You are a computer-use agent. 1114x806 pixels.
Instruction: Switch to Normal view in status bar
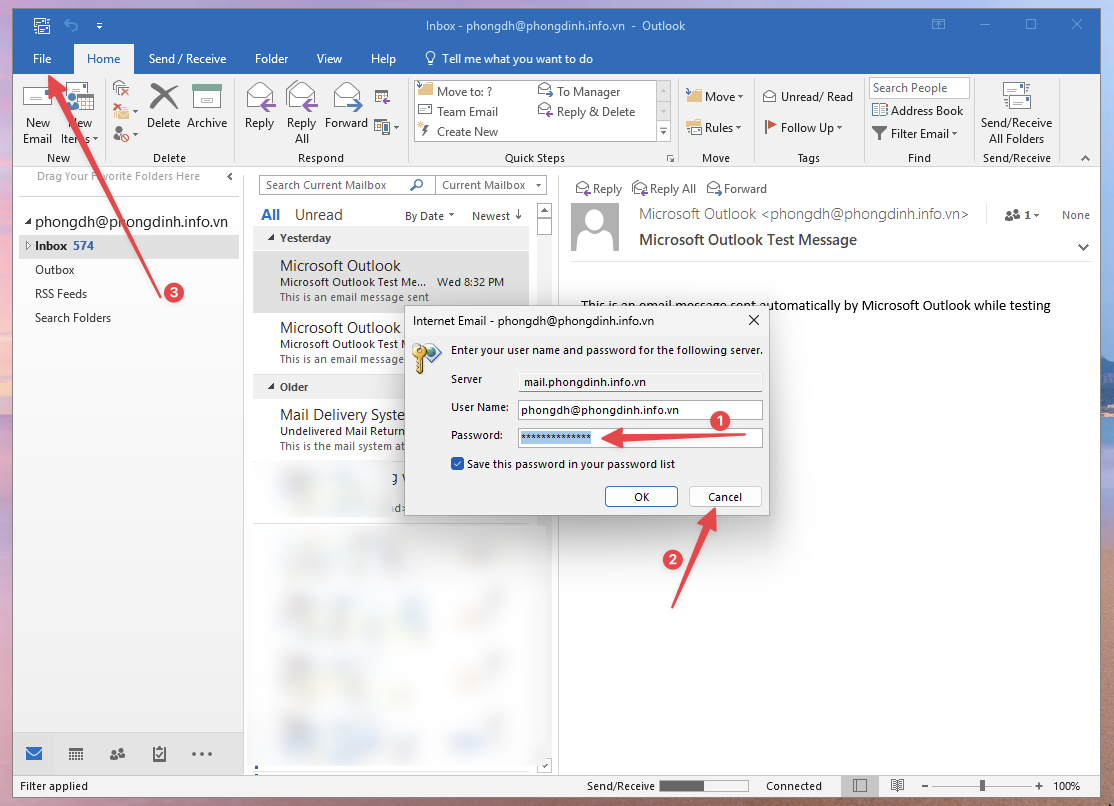tap(860, 785)
